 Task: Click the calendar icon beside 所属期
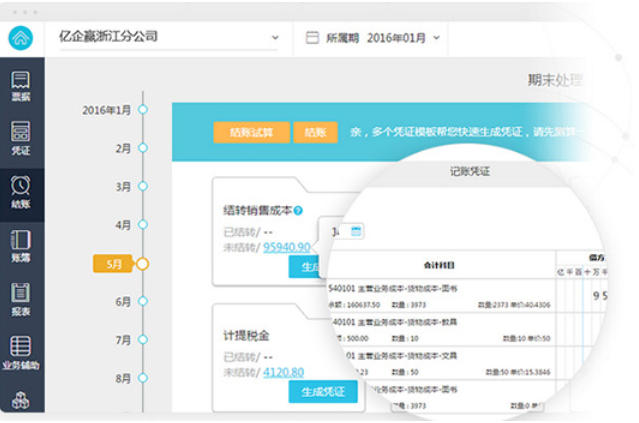(312, 38)
